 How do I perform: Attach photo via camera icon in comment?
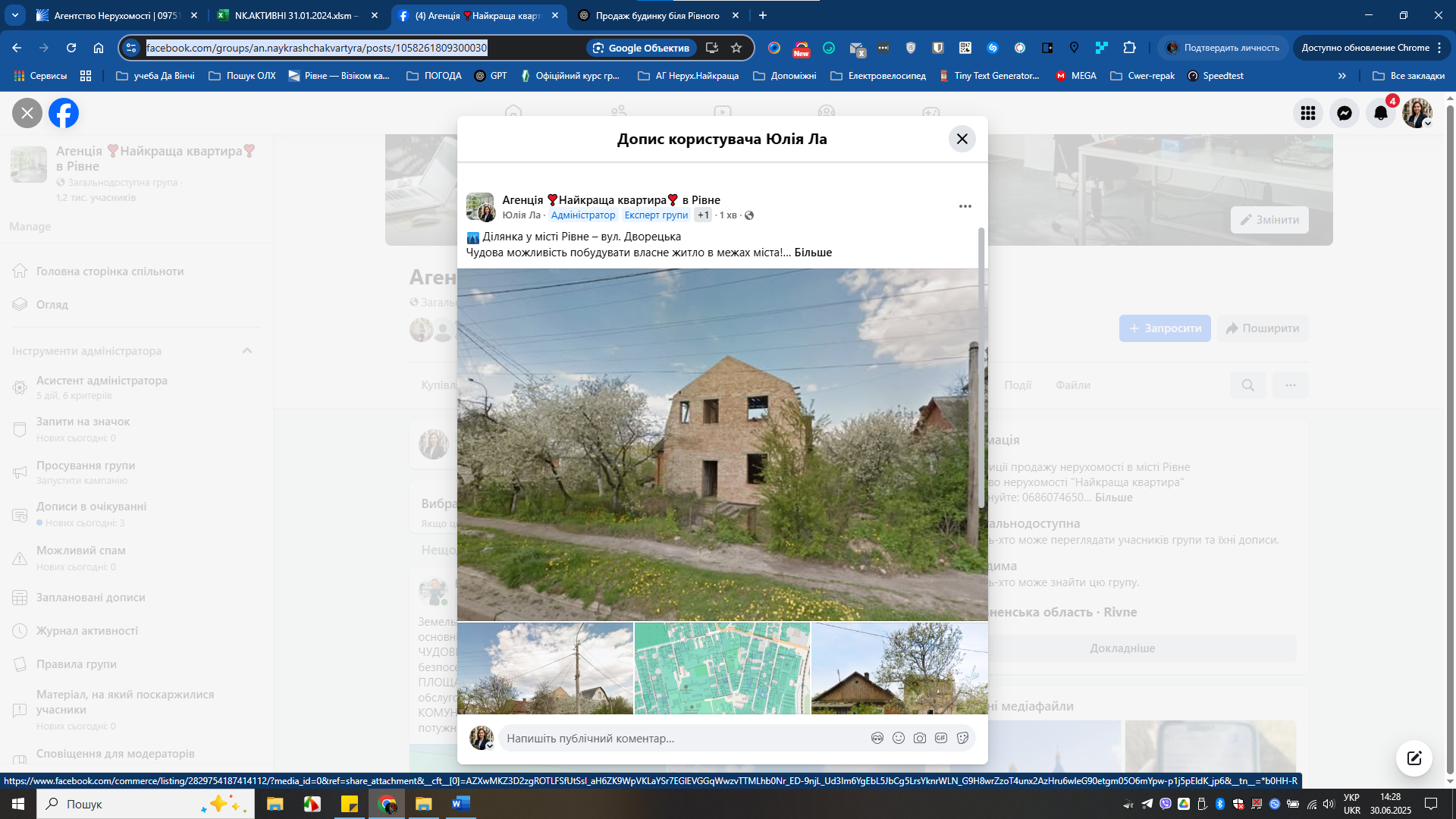pos(920,738)
